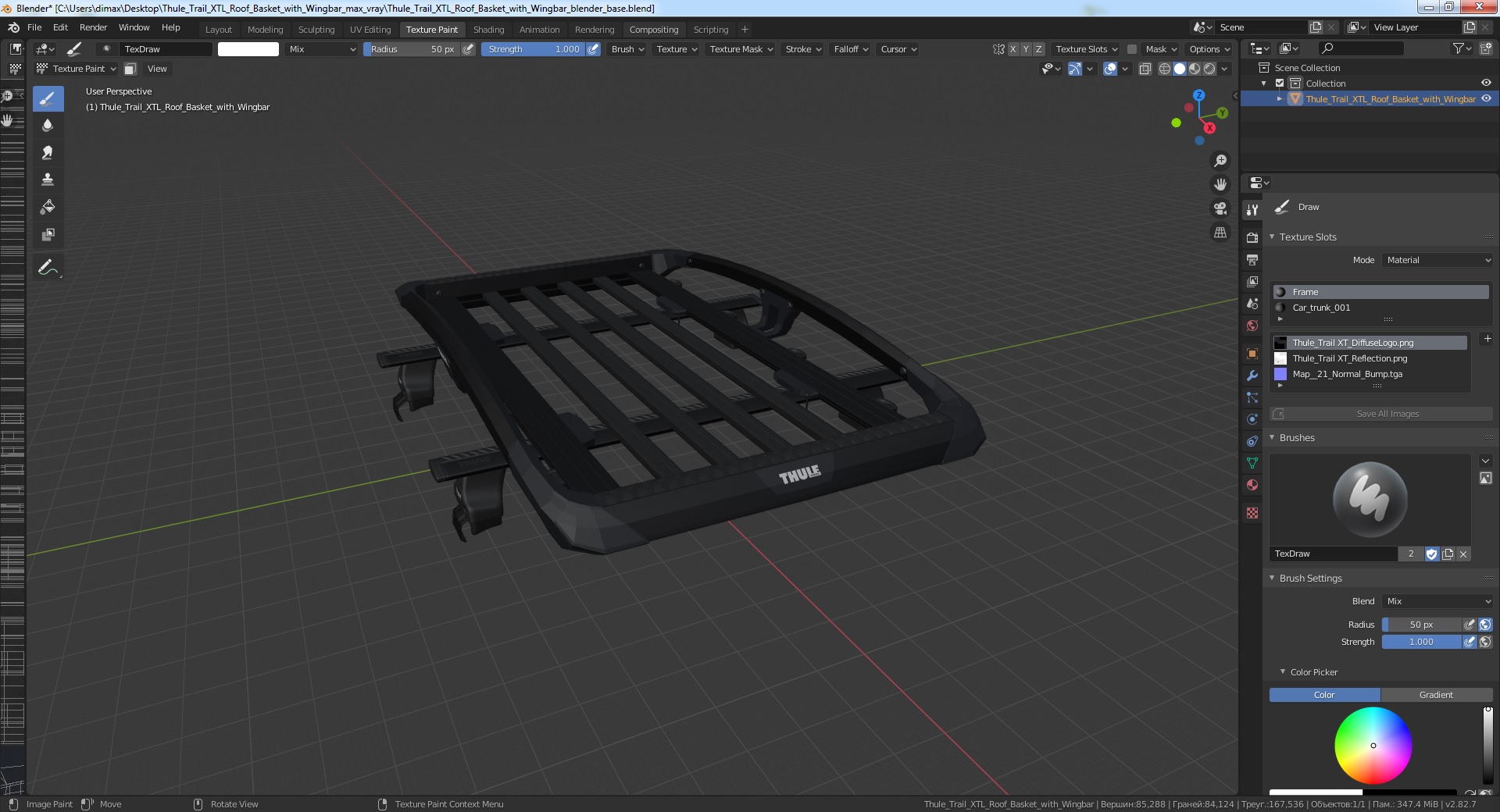
Task: Open the Stroke dropdown
Action: tap(803, 49)
